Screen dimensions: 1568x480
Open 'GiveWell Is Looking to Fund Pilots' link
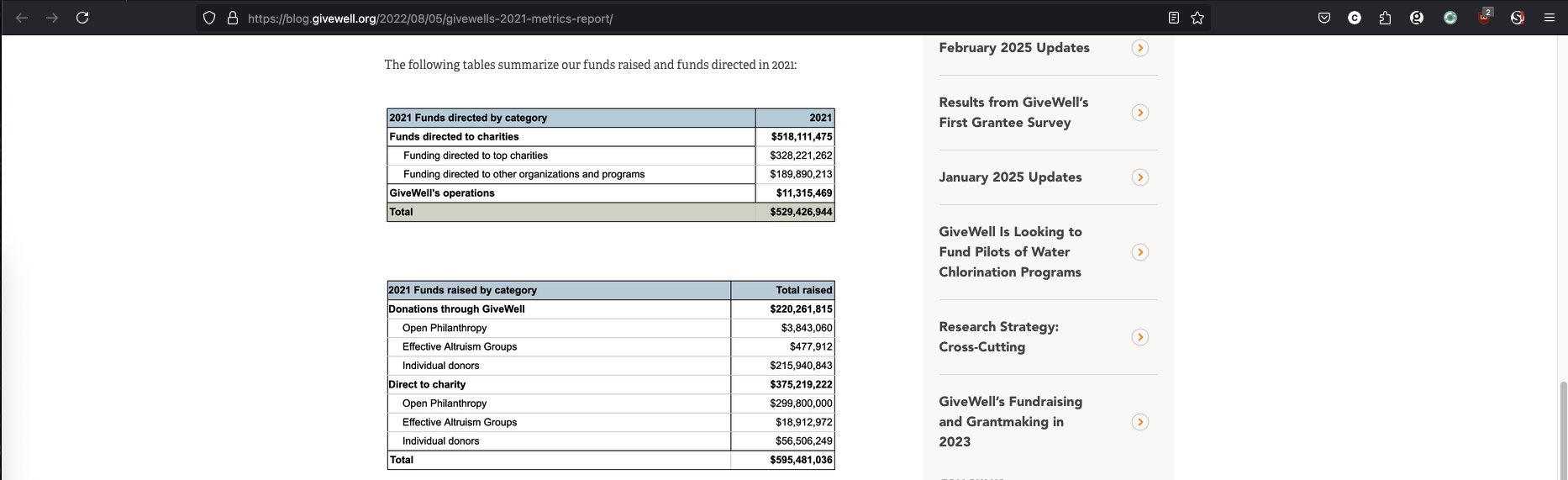(x=1010, y=251)
